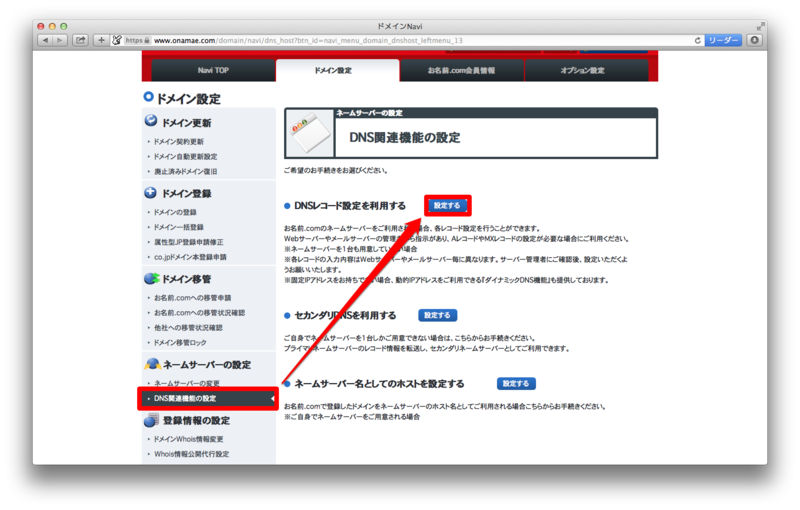
Task: Click 設定する for ネームサーバー名としてのホスト
Action: tap(516, 384)
